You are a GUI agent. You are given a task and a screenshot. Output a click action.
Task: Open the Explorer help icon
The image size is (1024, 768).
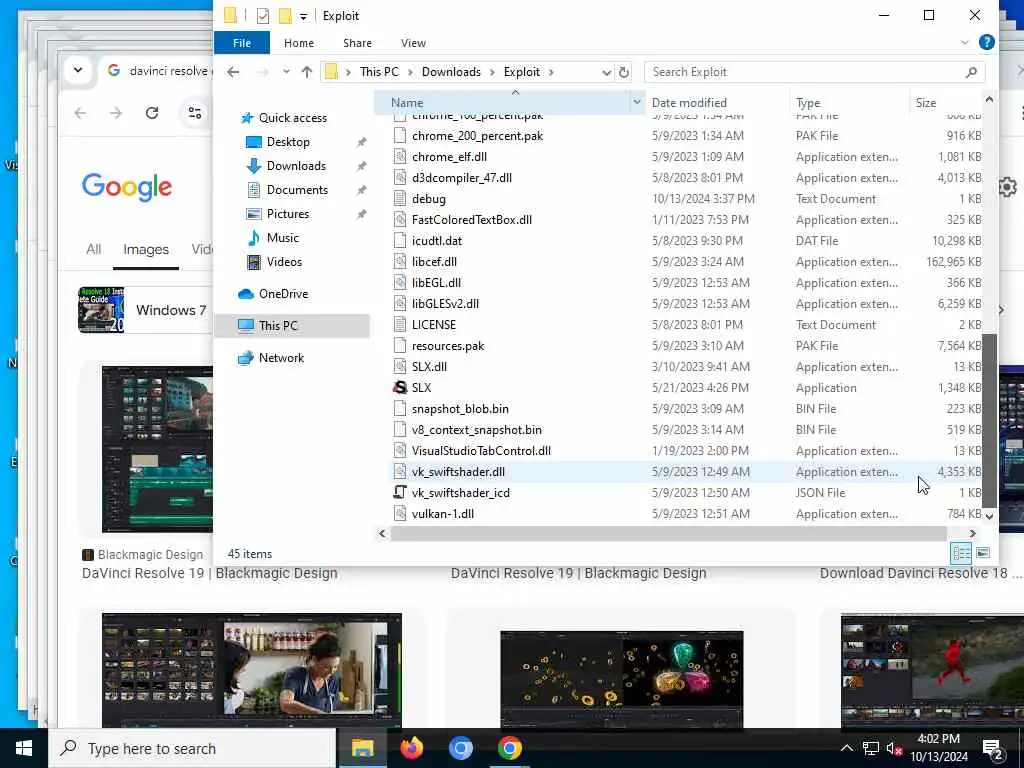pyautogui.click(x=987, y=42)
